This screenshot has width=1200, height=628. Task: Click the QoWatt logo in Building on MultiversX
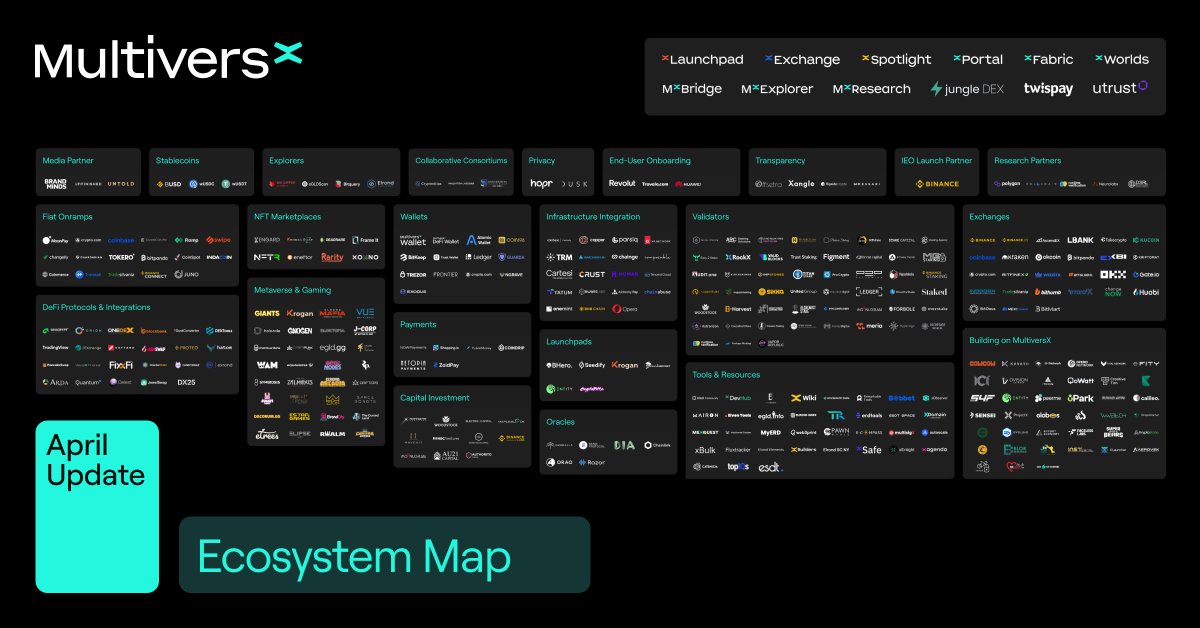pyautogui.click(x=1080, y=381)
